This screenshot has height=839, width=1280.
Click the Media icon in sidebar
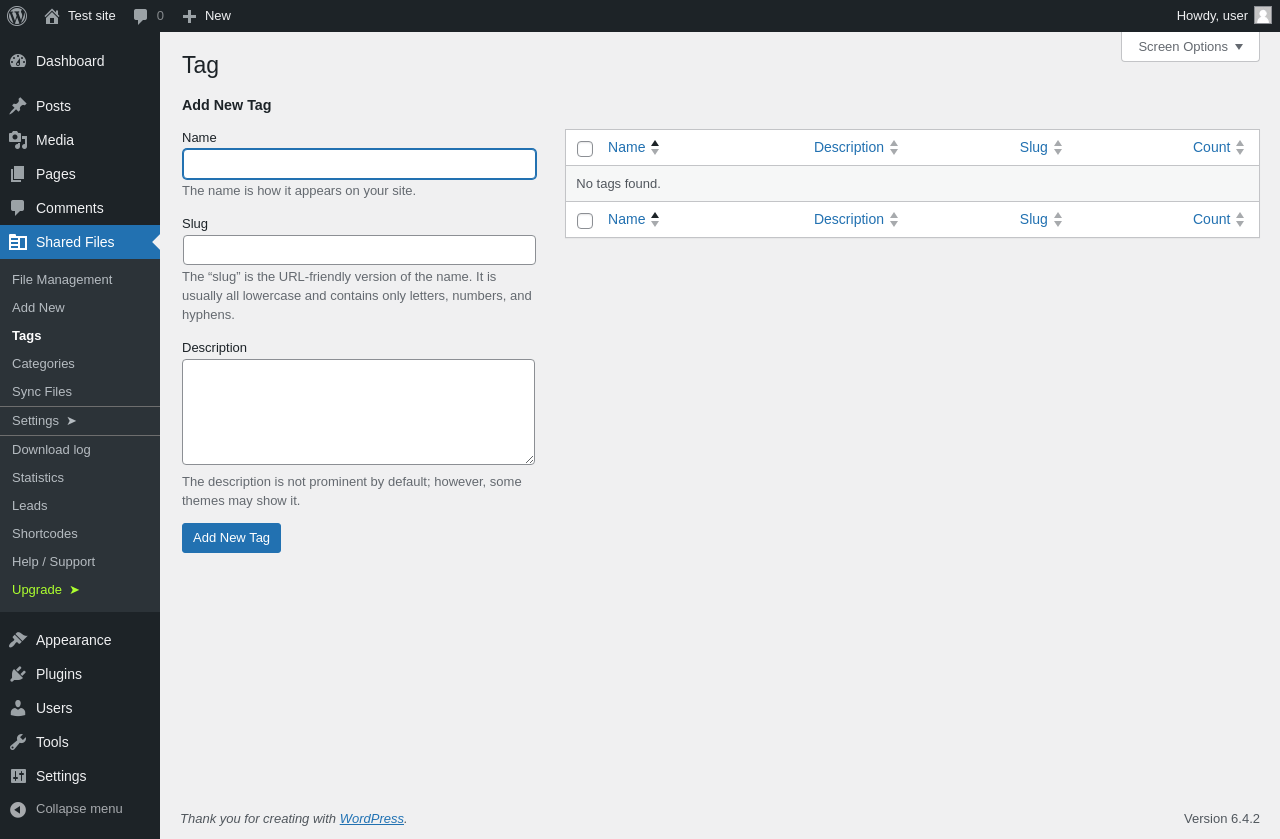(x=18, y=140)
